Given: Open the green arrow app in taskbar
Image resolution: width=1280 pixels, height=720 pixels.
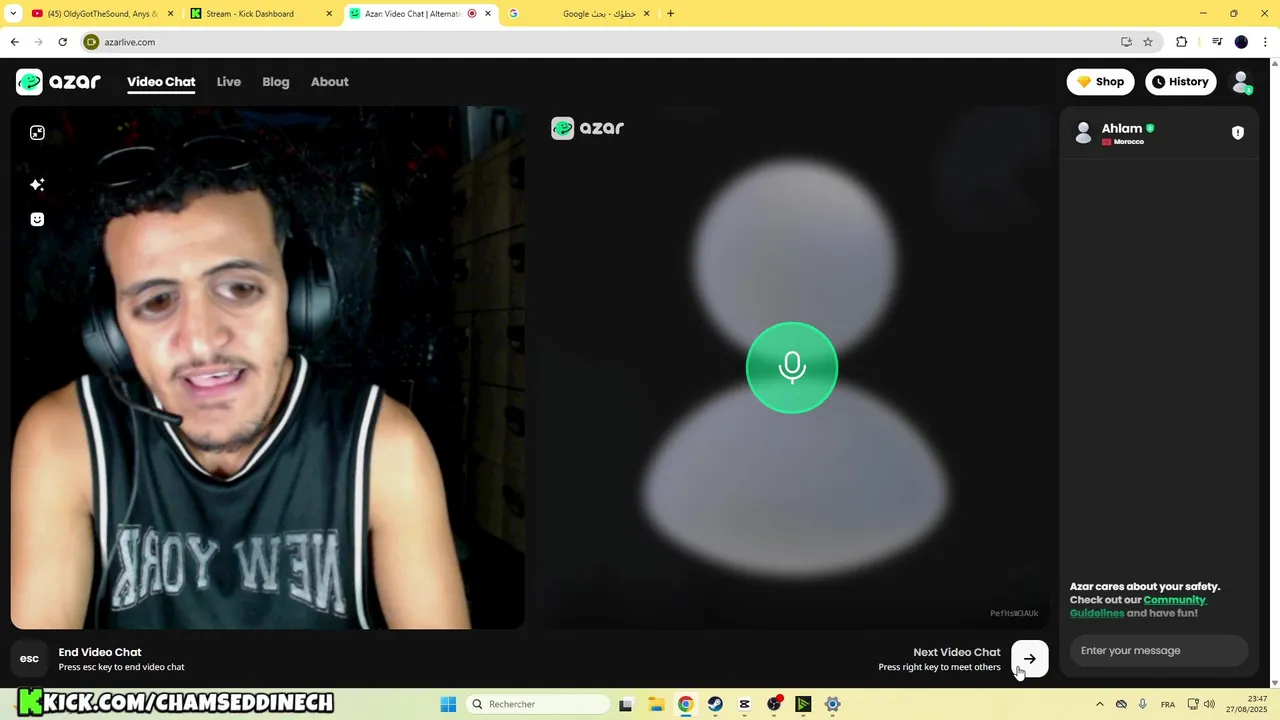Looking at the screenshot, I should [803, 704].
